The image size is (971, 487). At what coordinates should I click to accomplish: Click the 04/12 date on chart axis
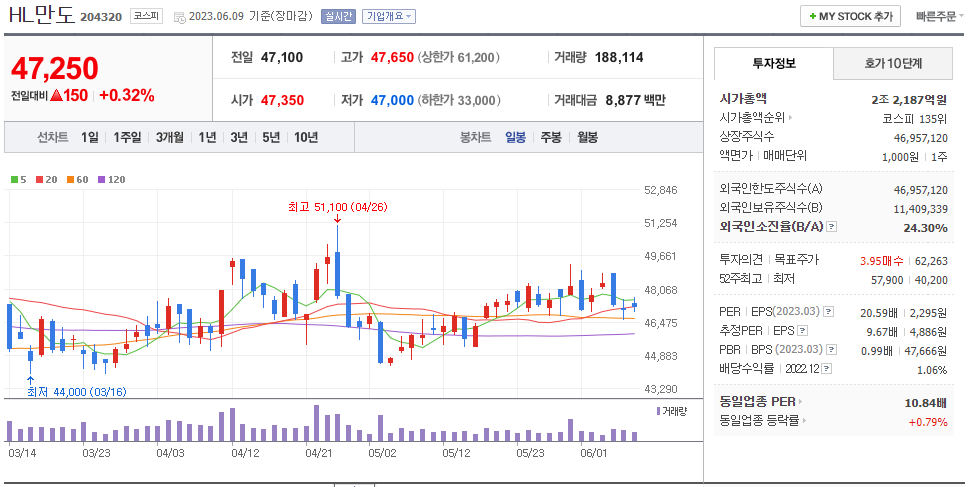point(245,453)
